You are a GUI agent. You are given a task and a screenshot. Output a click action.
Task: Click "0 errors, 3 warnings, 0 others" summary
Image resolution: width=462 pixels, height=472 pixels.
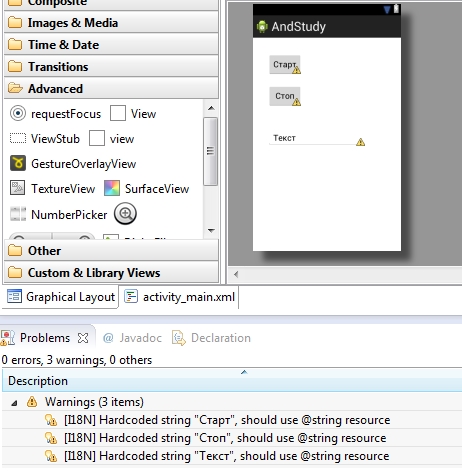(x=77, y=360)
